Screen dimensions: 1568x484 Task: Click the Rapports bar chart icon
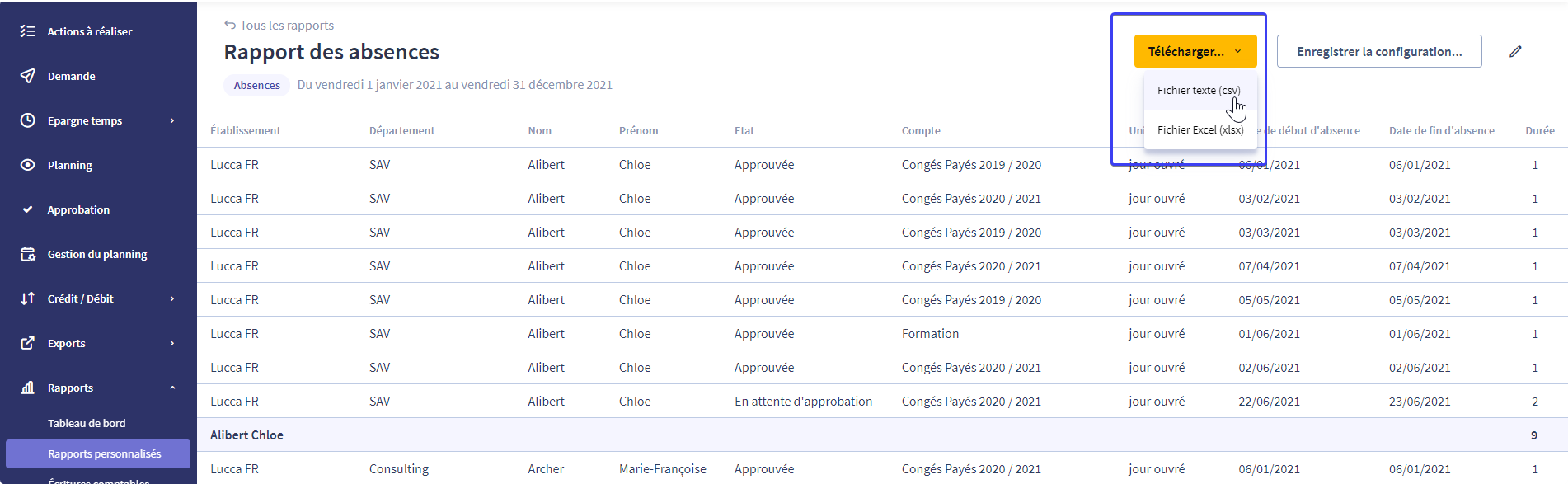(27, 388)
